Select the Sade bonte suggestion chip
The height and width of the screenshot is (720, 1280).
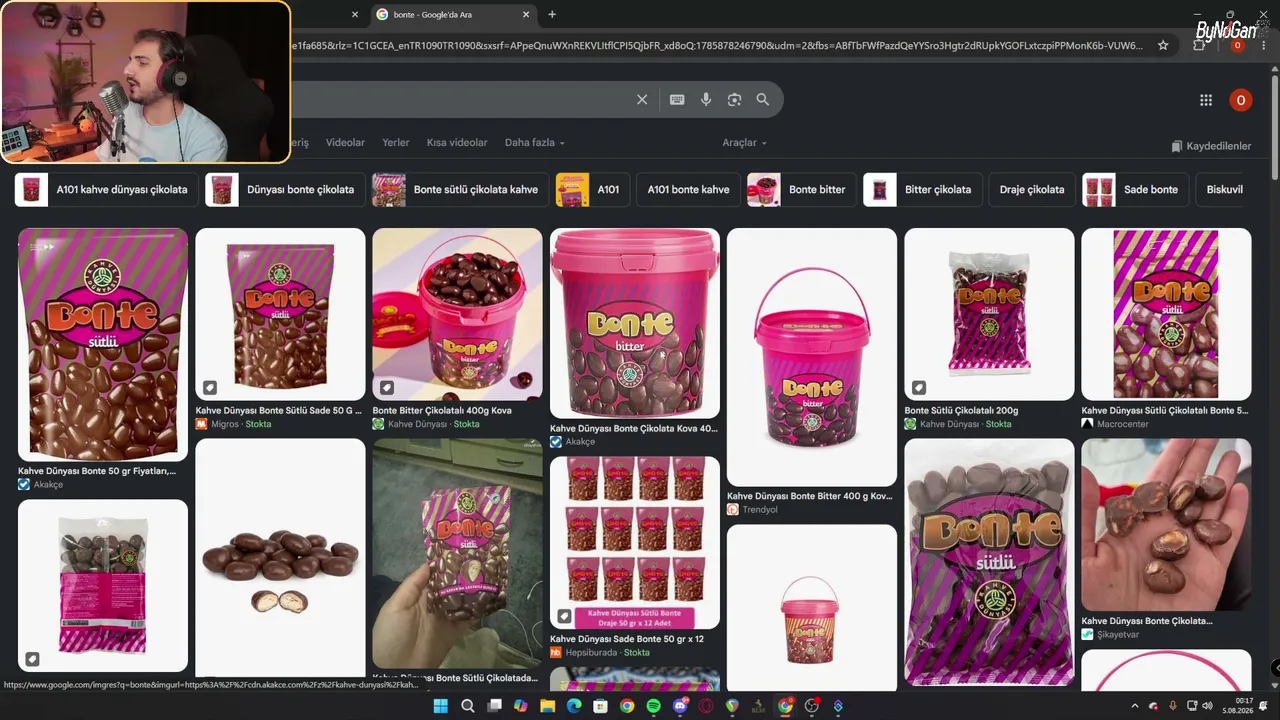point(1134,190)
